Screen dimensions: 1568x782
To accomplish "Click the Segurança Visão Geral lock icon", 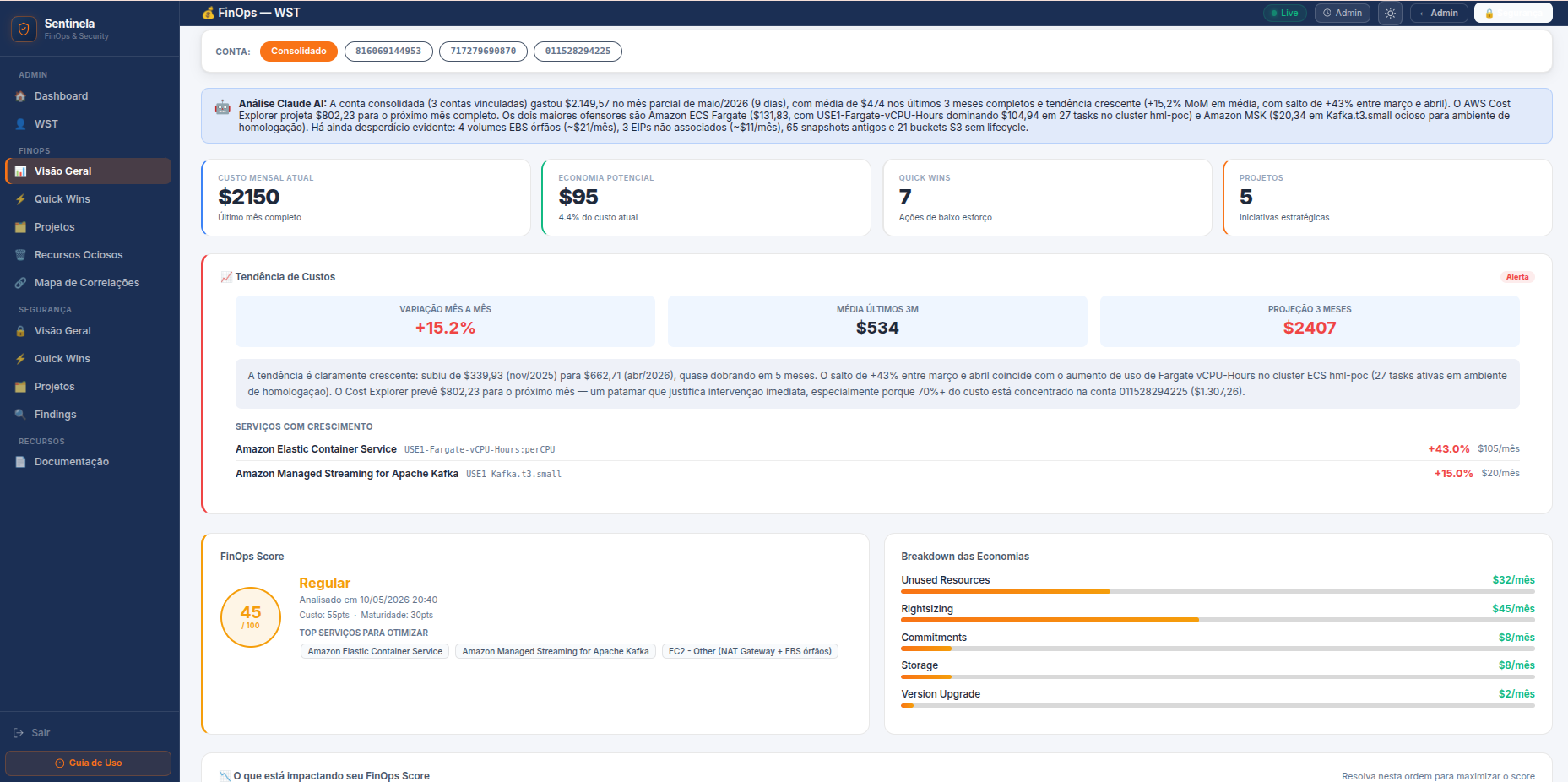I will pos(20,331).
